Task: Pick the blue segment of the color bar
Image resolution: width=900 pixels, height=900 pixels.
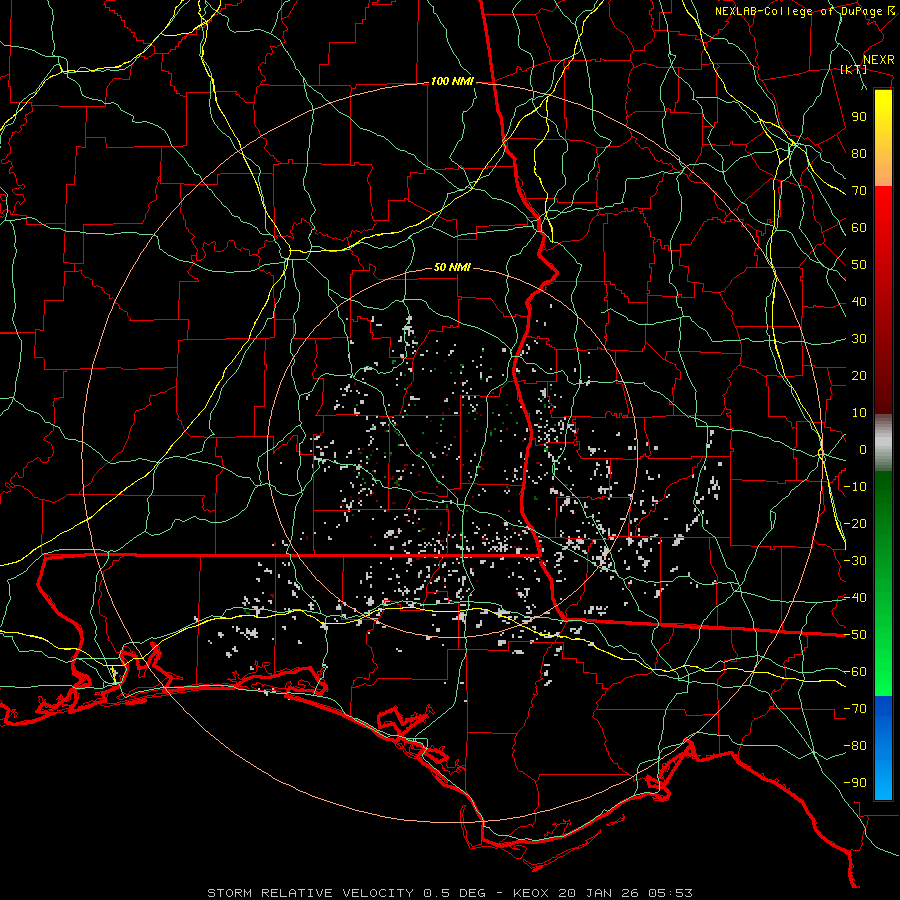Action: [883, 747]
